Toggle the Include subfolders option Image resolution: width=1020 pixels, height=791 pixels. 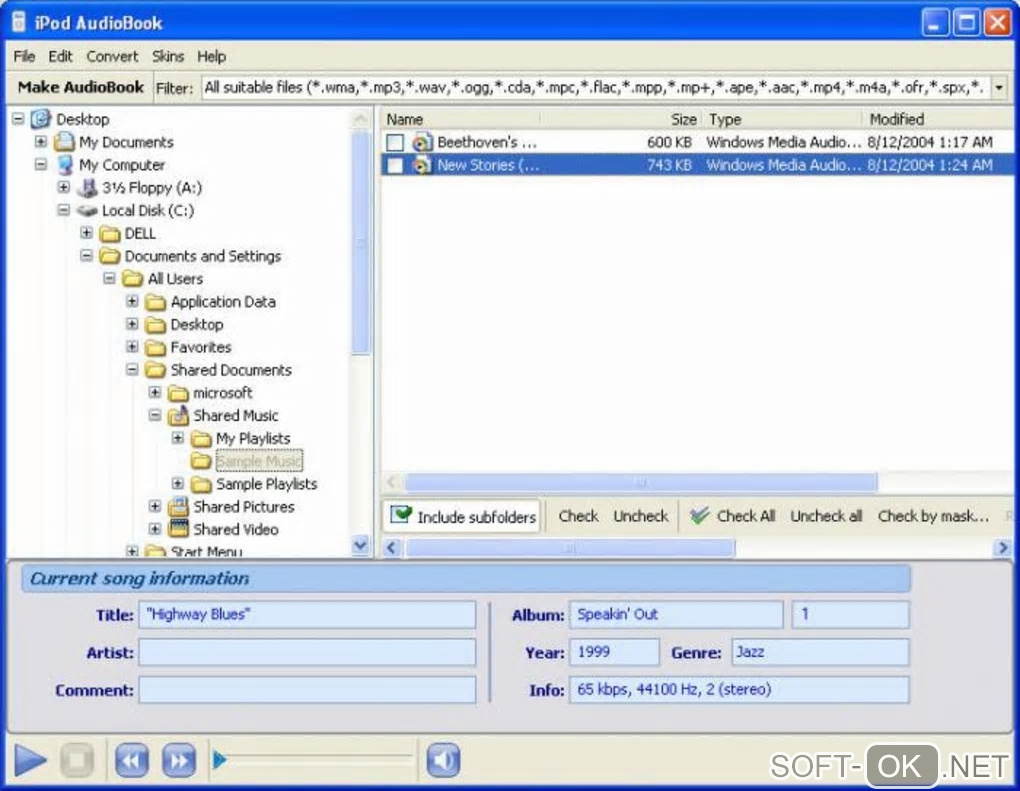pos(463,516)
